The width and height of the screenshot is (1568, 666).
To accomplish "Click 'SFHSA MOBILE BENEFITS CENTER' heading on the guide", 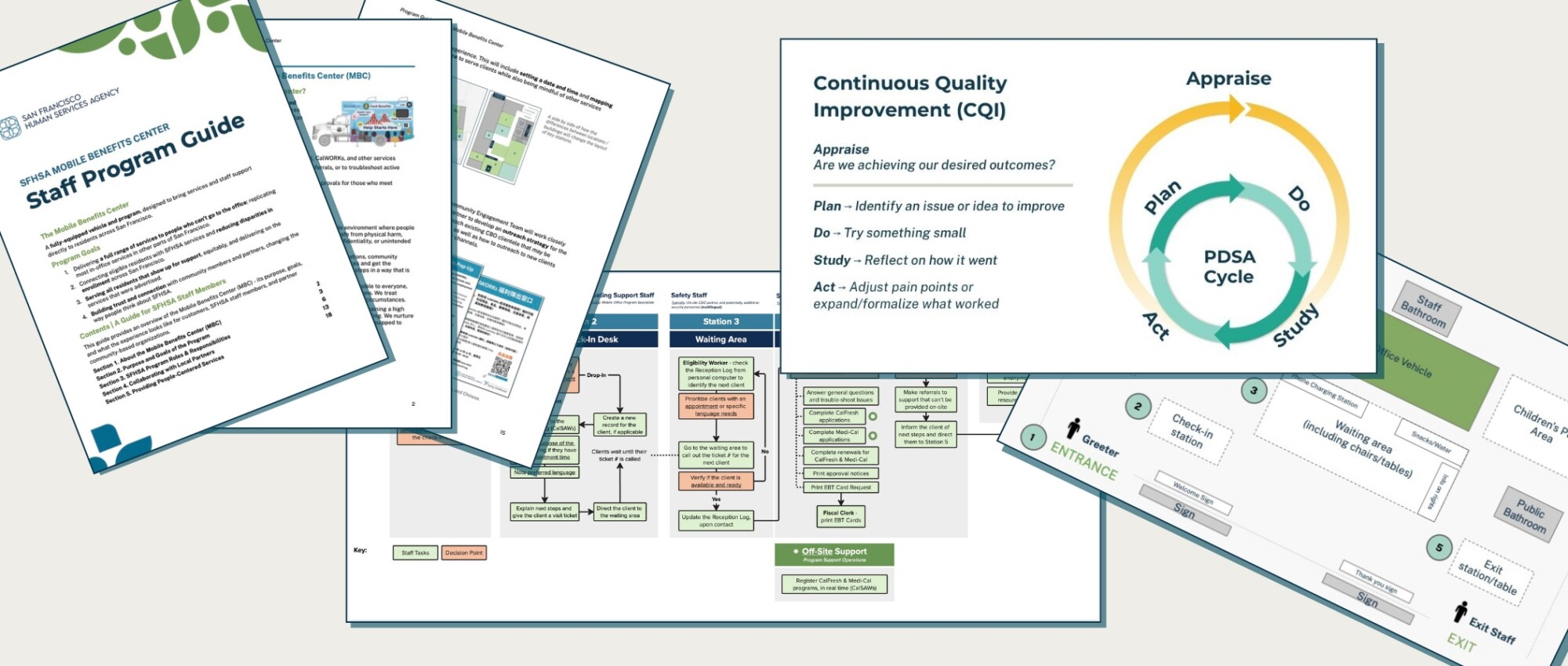I will click(x=94, y=155).
